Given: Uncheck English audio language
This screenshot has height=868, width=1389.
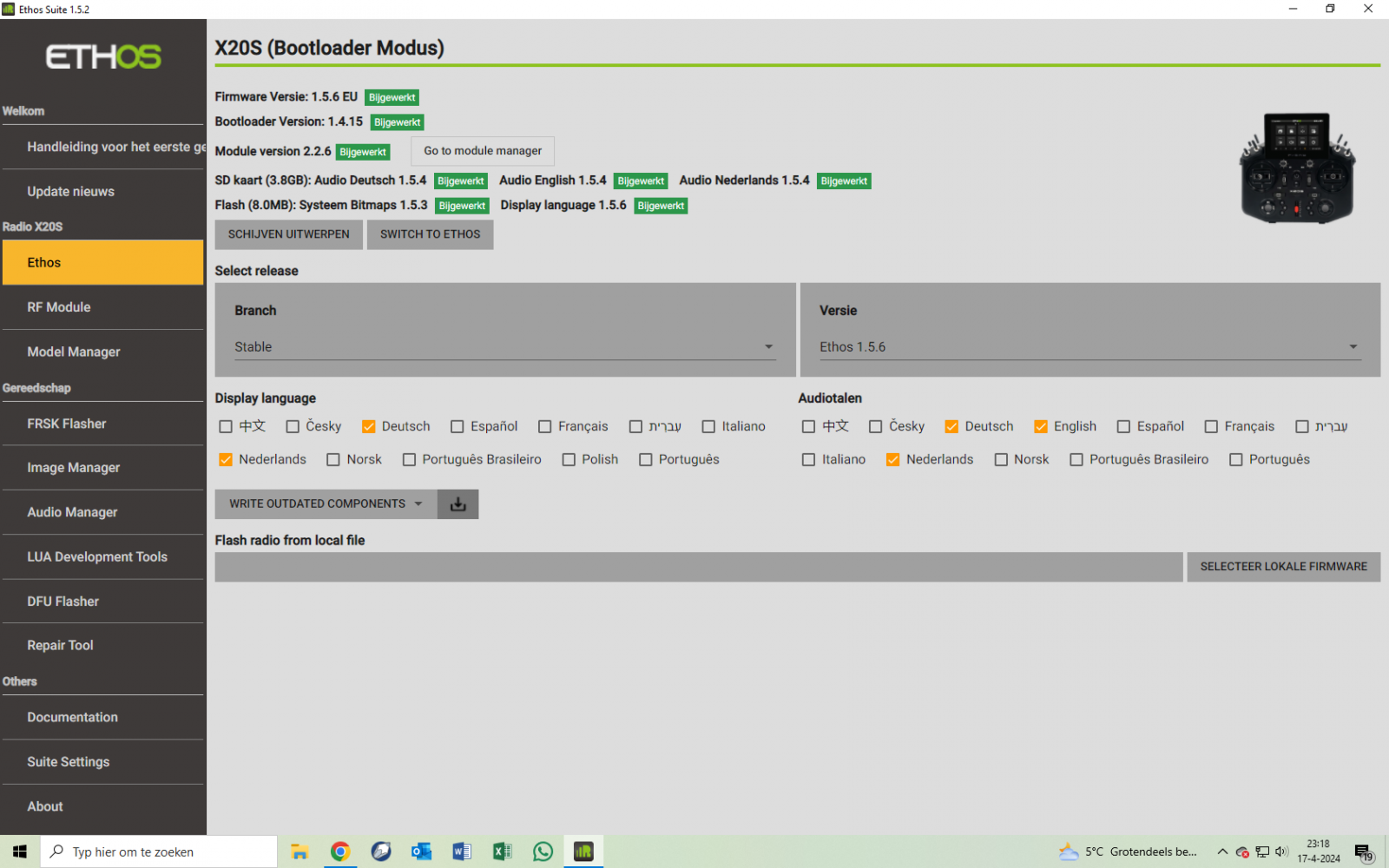Looking at the screenshot, I should coord(1041,426).
